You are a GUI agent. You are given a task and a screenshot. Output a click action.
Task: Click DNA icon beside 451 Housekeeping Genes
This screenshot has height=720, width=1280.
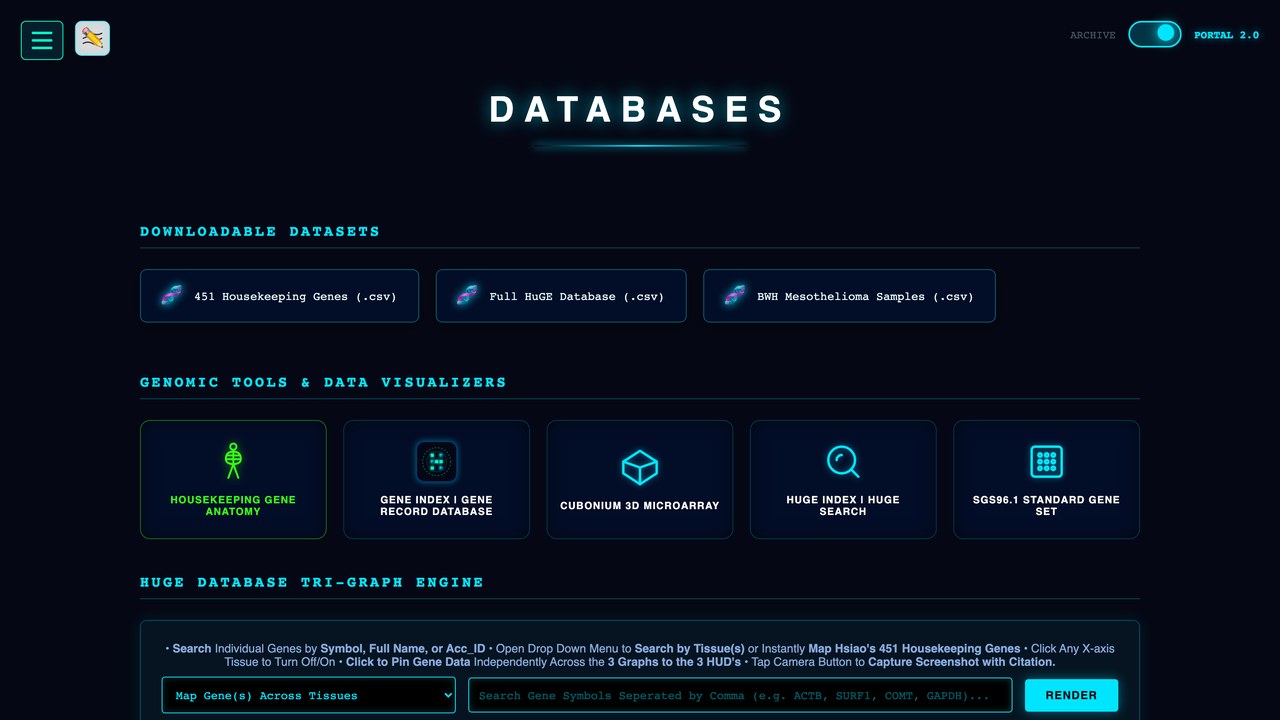pyautogui.click(x=172, y=295)
